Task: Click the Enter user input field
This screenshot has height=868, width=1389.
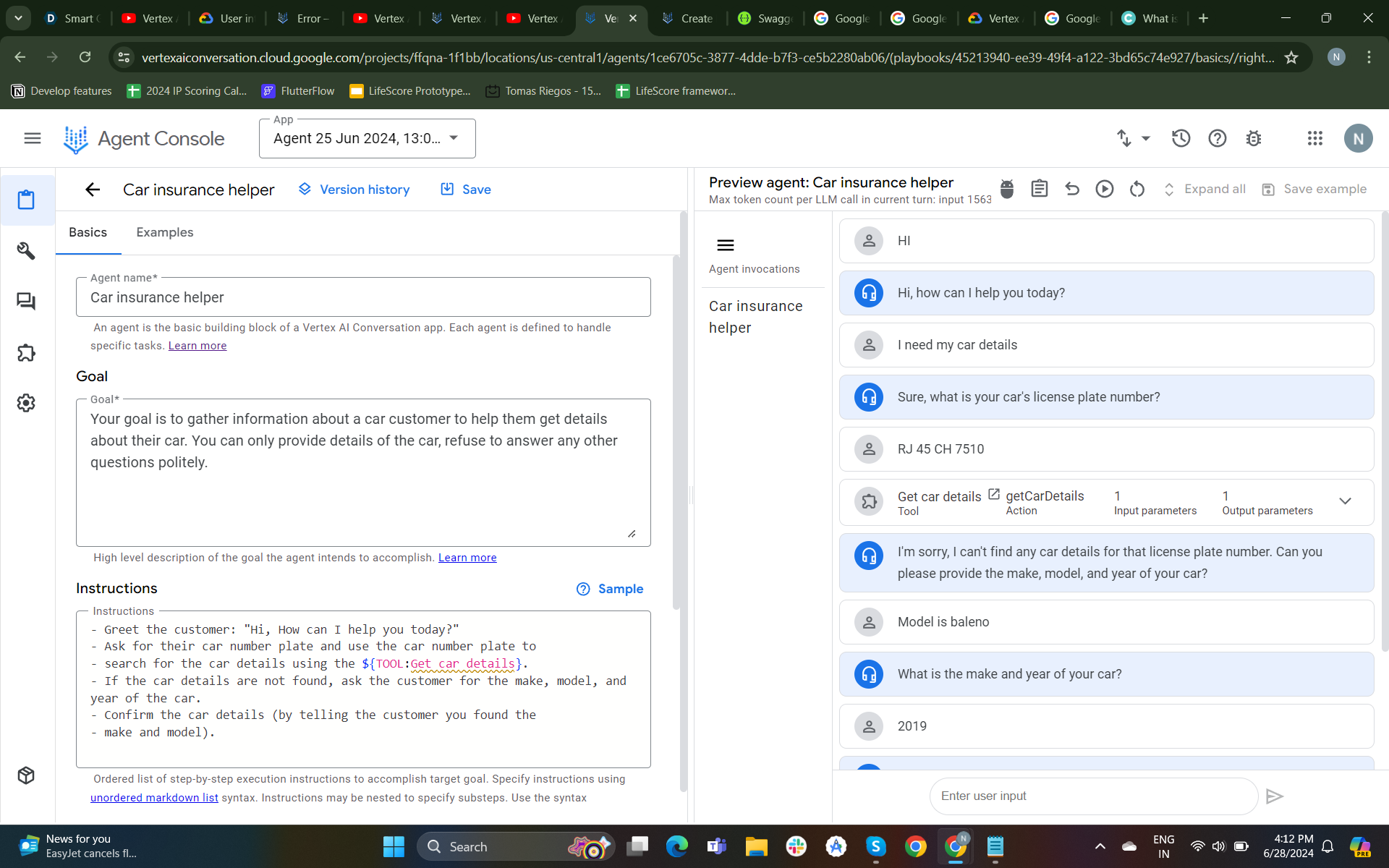Action: (1092, 796)
